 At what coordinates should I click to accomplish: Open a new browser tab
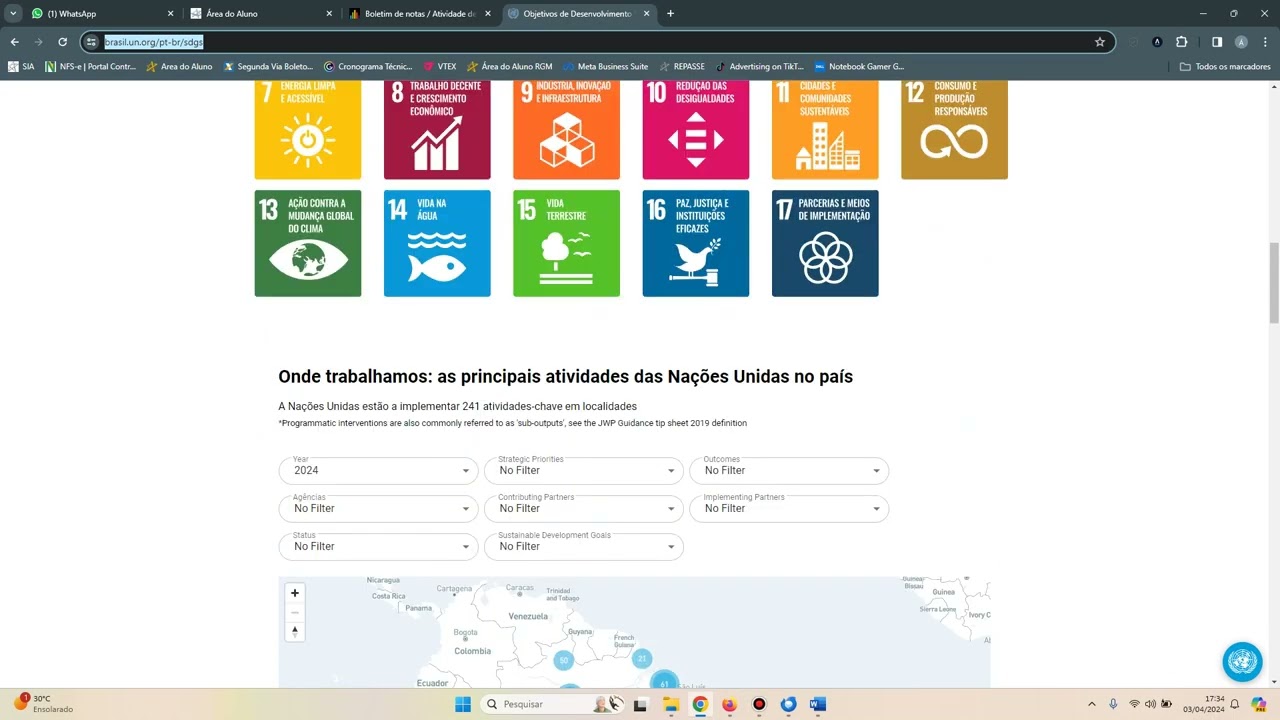[670, 14]
